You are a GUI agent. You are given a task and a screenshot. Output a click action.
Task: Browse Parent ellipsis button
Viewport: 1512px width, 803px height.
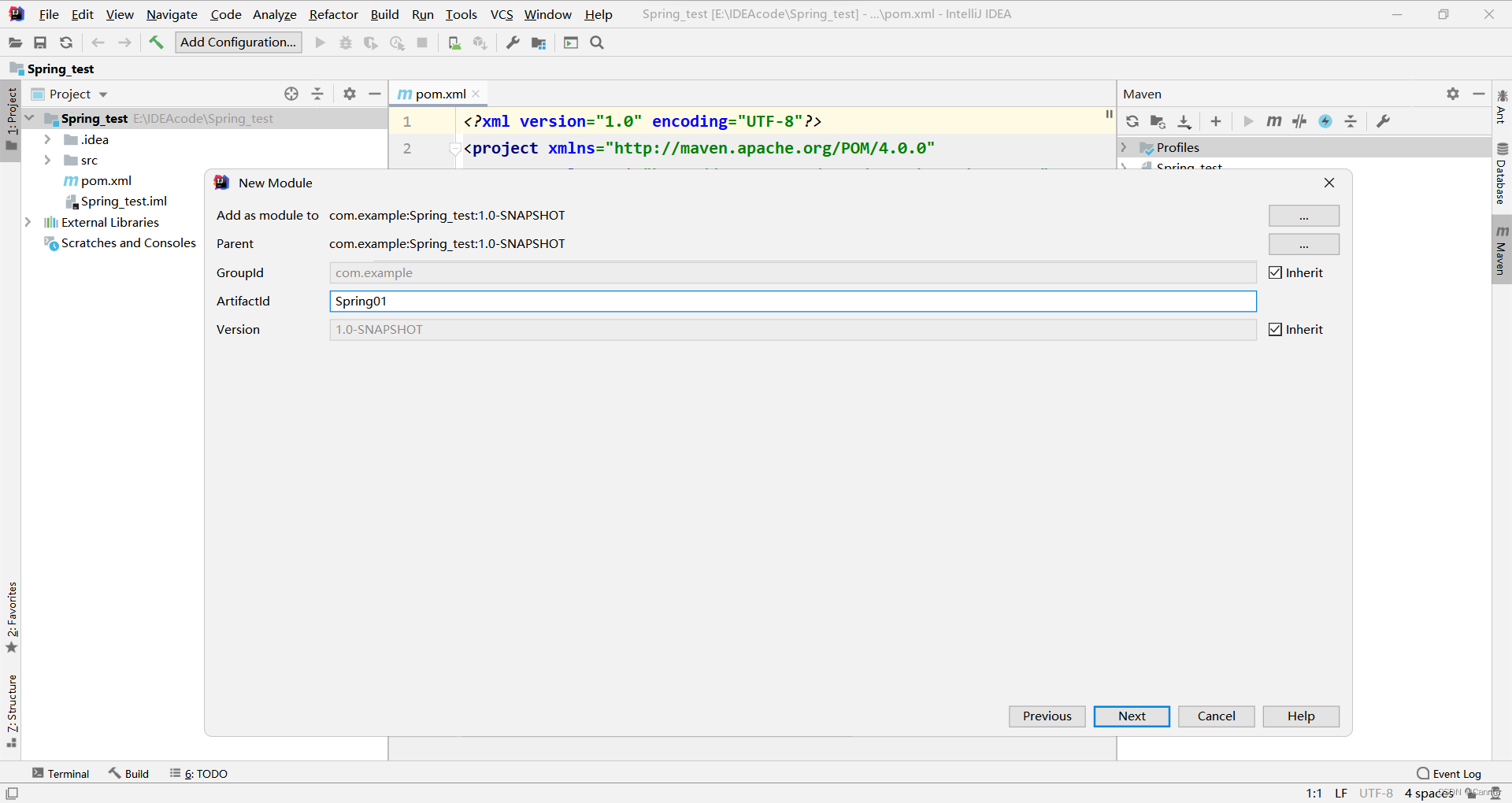1304,244
